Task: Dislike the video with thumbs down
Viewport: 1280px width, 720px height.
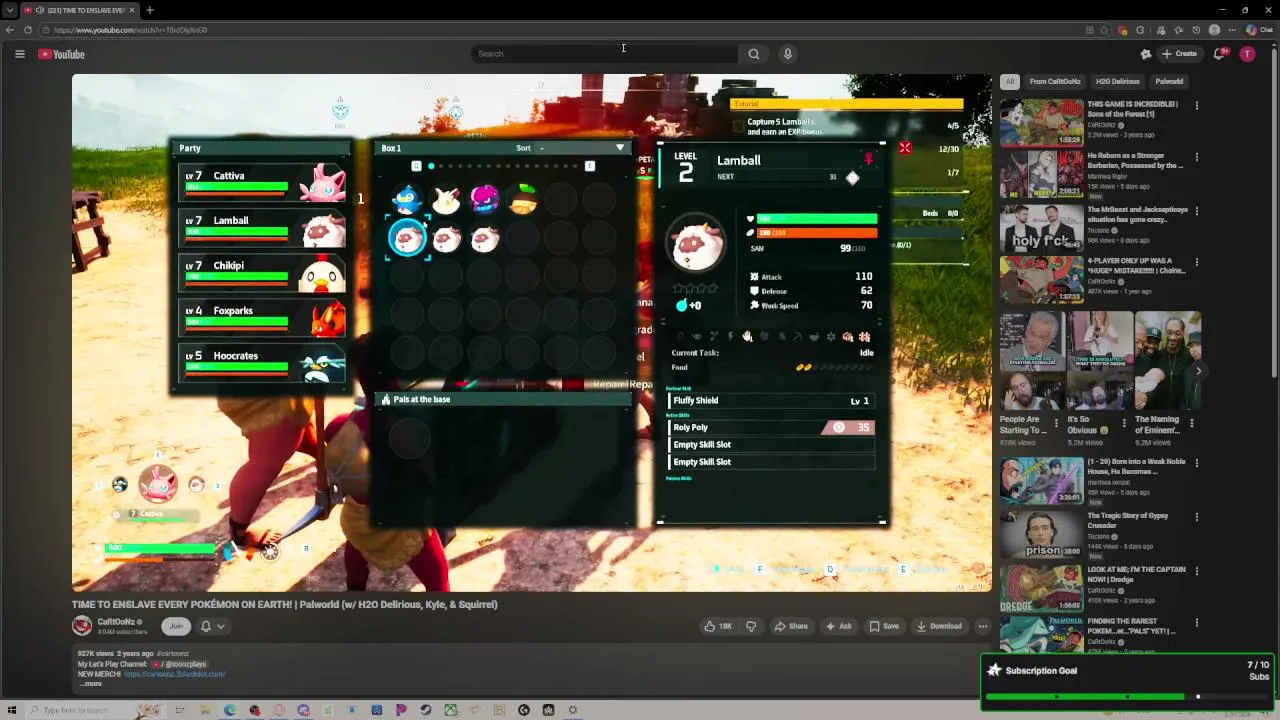Action: [751, 626]
